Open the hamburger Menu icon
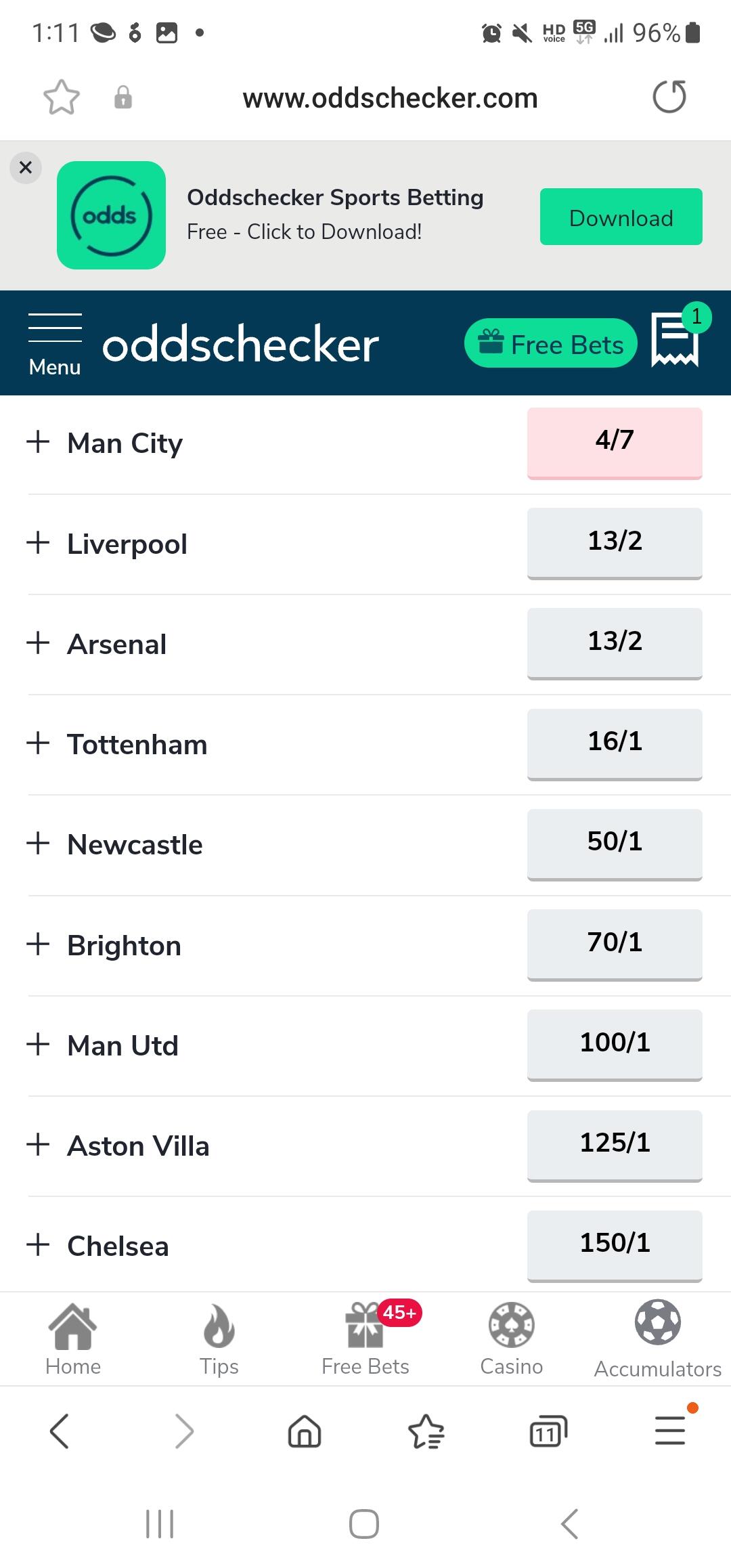 click(x=55, y=343)
